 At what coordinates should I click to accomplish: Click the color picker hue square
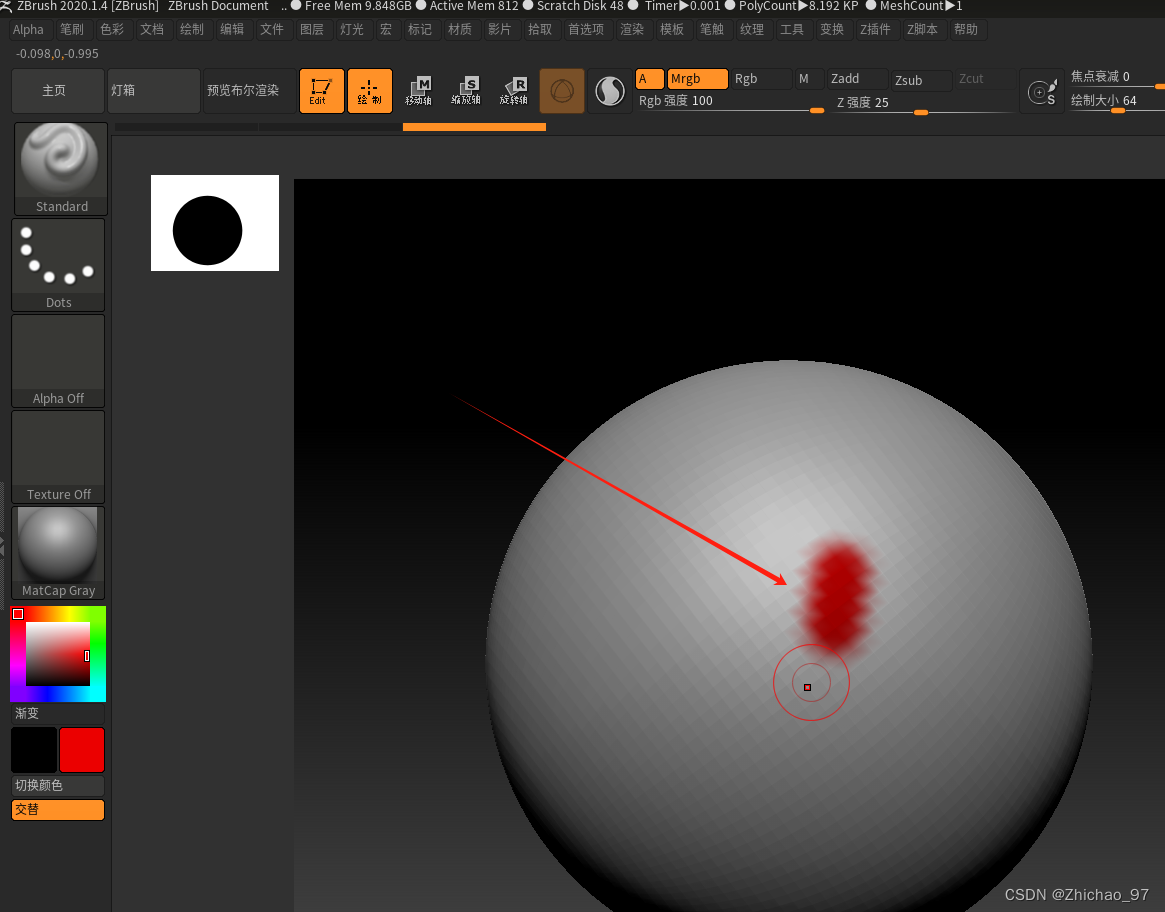pyautogui.click(x=58, y=654)
